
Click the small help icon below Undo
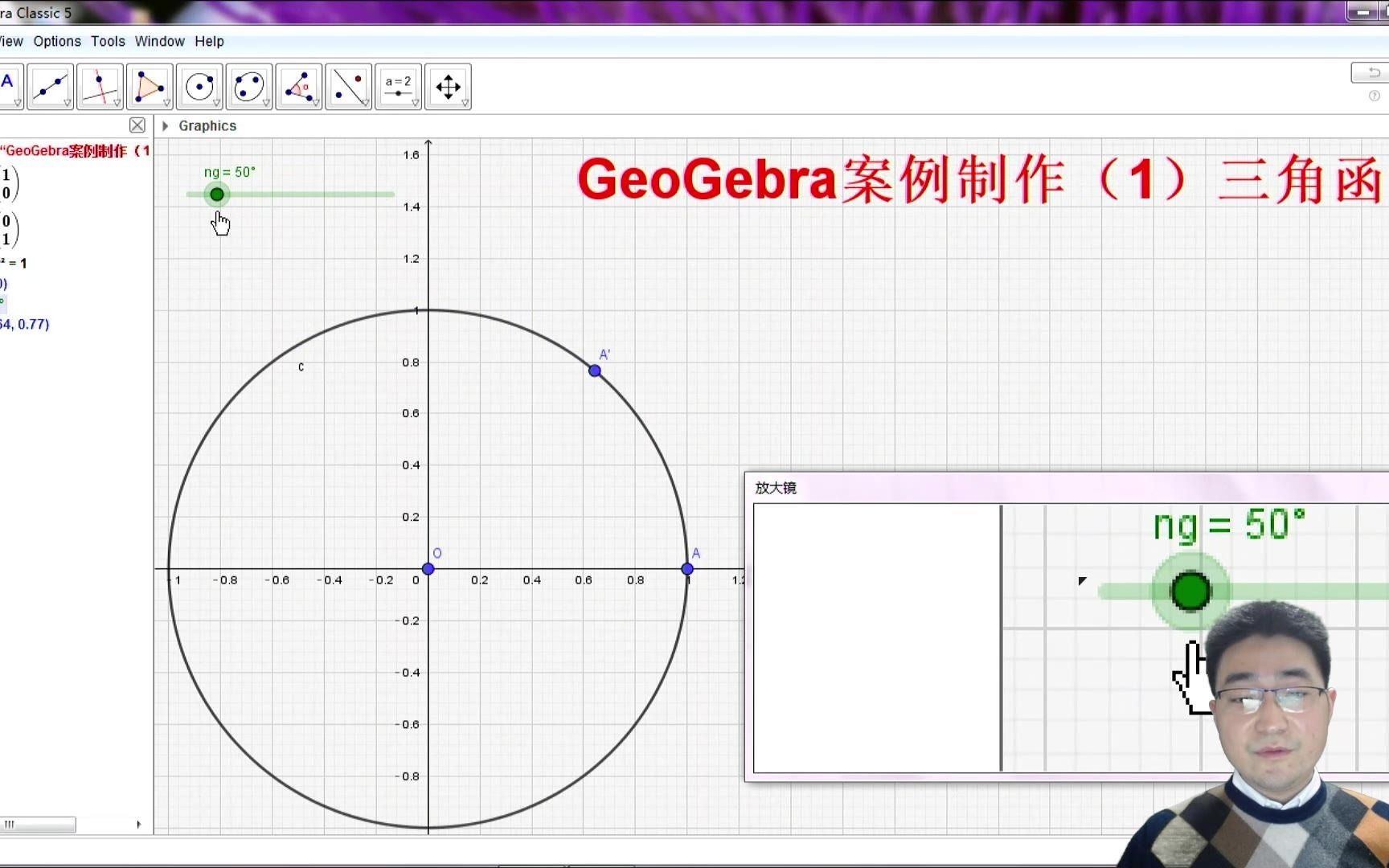pos(1375,96)
